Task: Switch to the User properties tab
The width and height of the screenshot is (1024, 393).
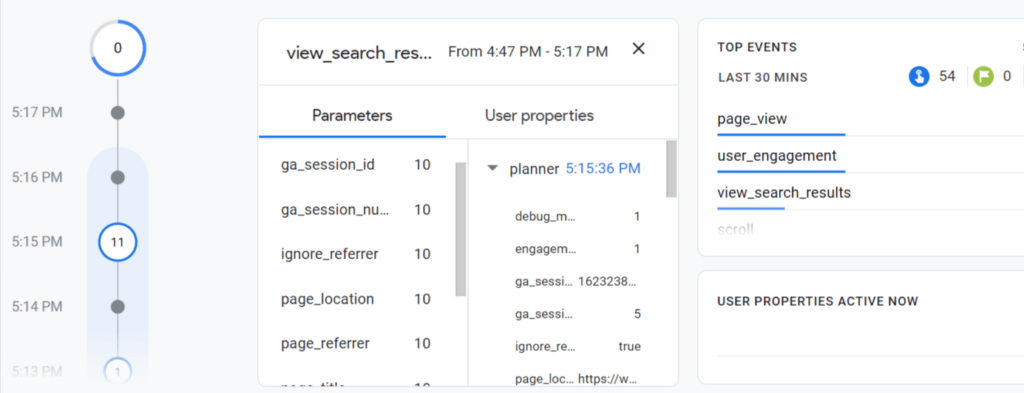Action: [539, 116]
